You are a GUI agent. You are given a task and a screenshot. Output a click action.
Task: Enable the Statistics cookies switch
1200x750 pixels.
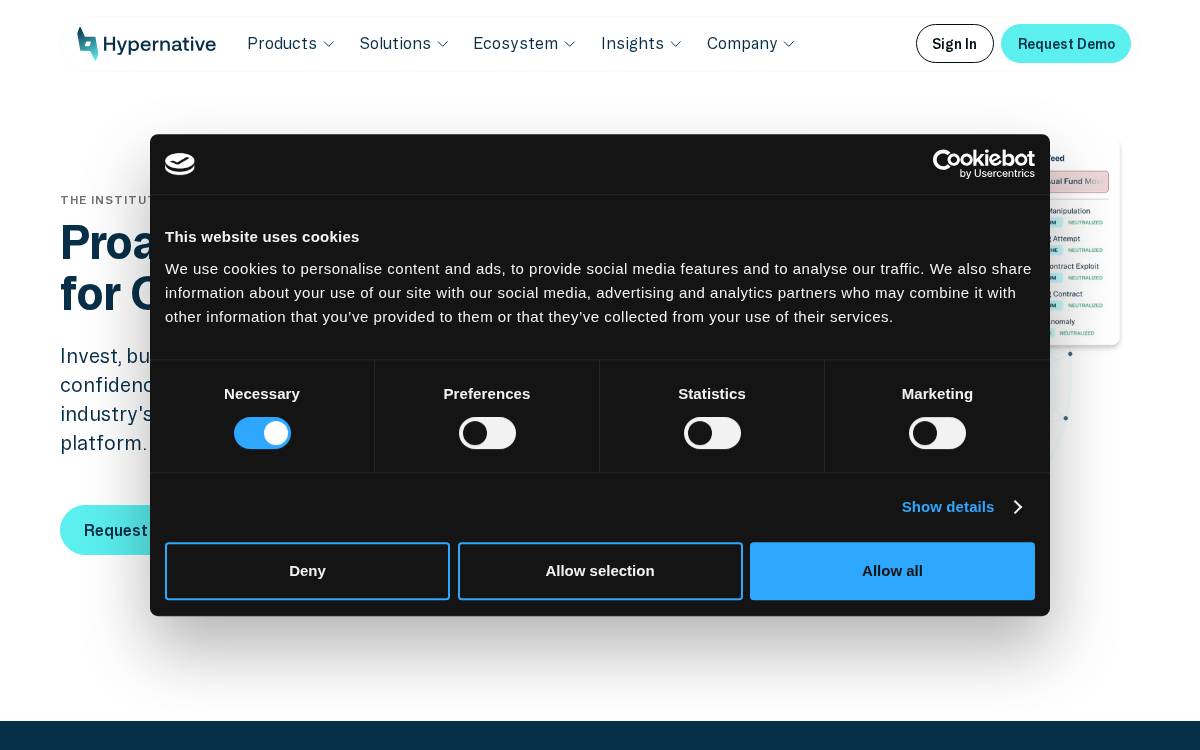pos(712,433)
